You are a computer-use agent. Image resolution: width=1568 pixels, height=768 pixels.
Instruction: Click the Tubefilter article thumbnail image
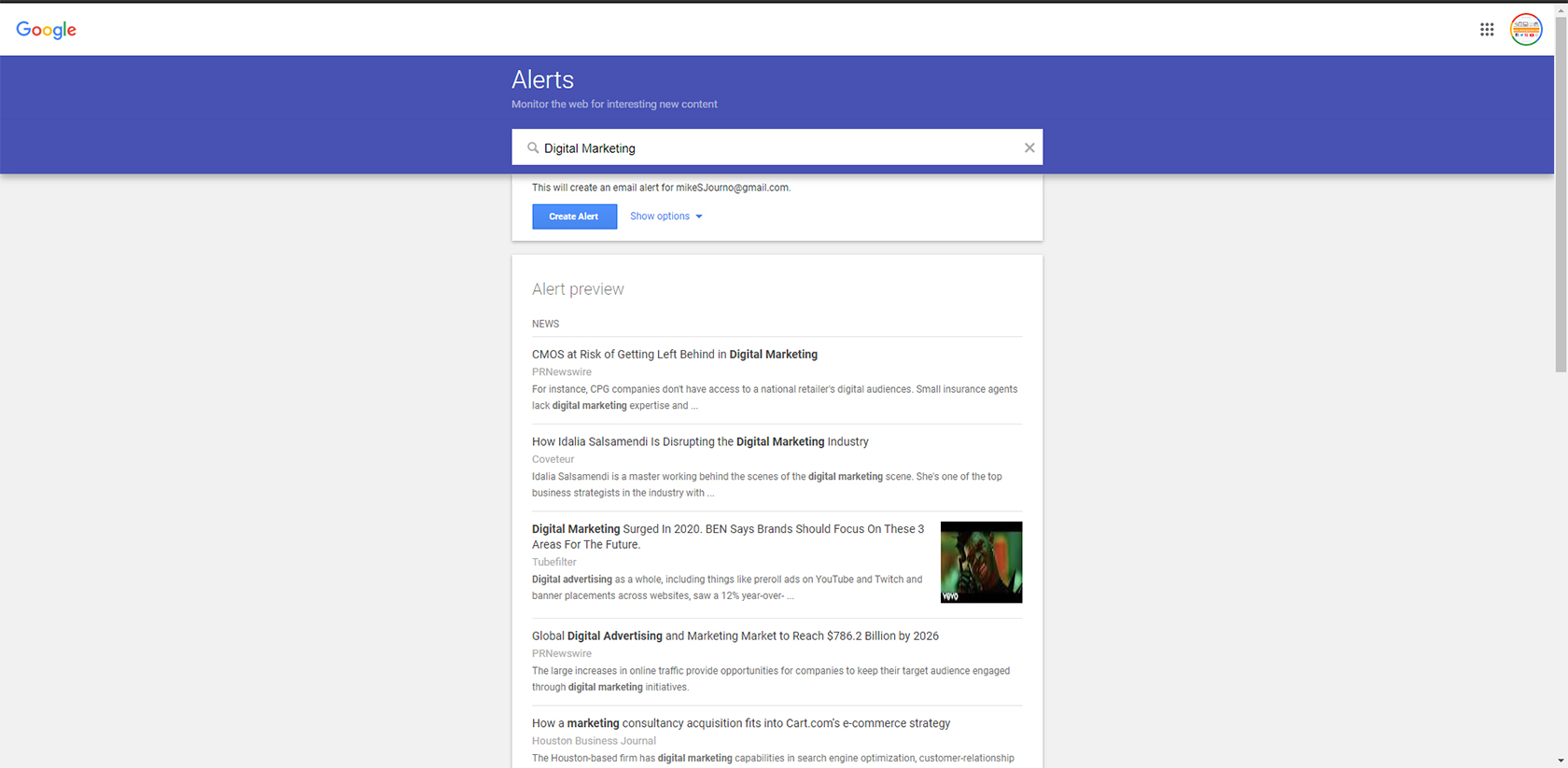click(x=981, y=562)
